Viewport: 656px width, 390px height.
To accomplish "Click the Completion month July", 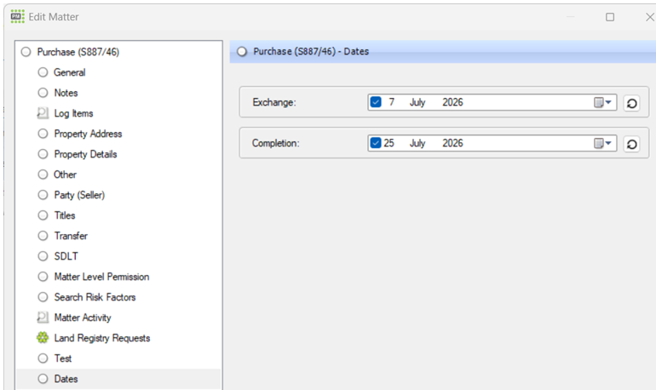I will (x=417, y=143).
